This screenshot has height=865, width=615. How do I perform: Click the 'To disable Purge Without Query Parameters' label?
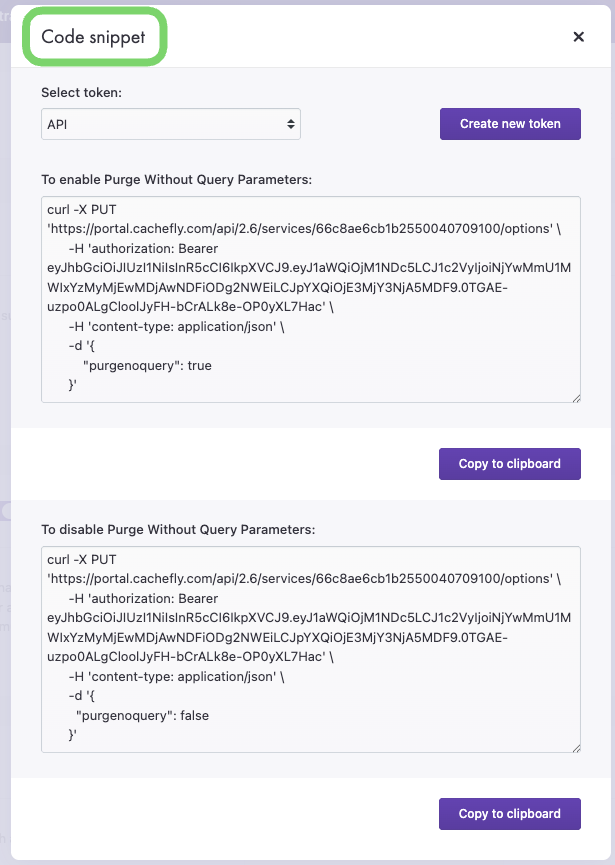[x=178, y=529]
